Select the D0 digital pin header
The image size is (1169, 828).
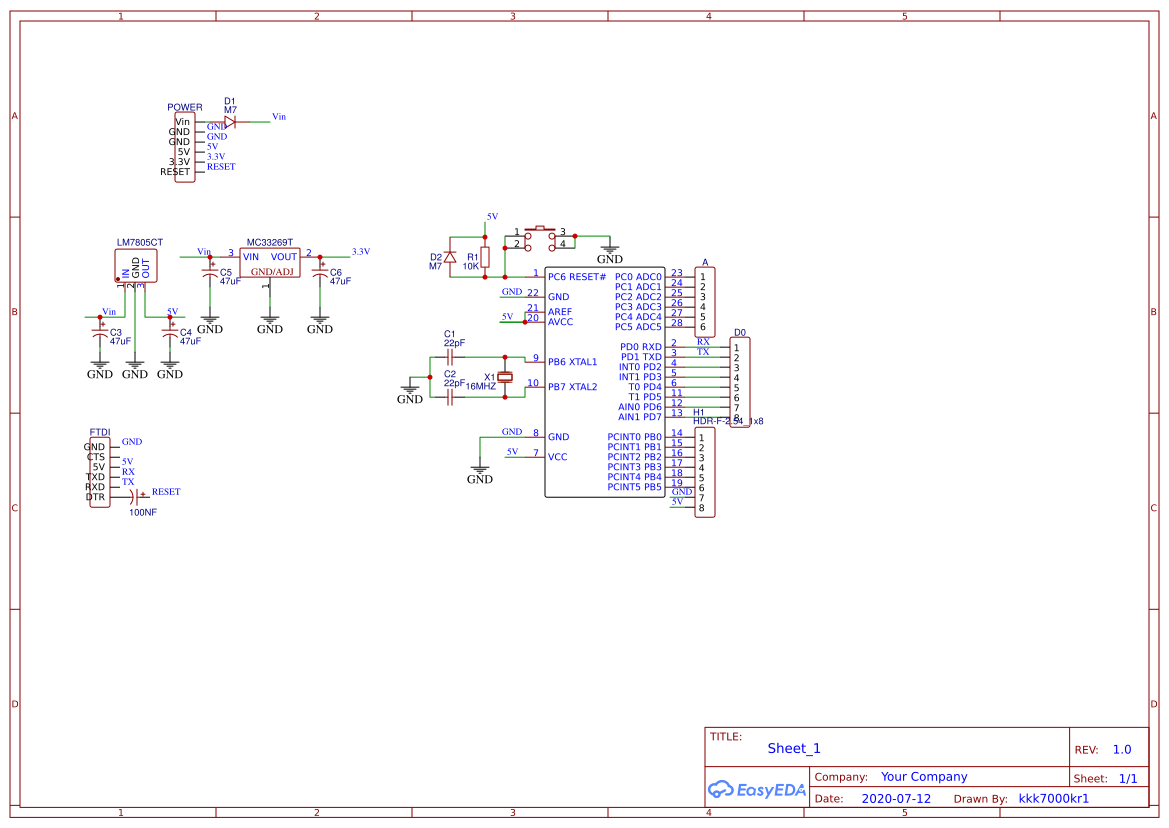(740, 382)
